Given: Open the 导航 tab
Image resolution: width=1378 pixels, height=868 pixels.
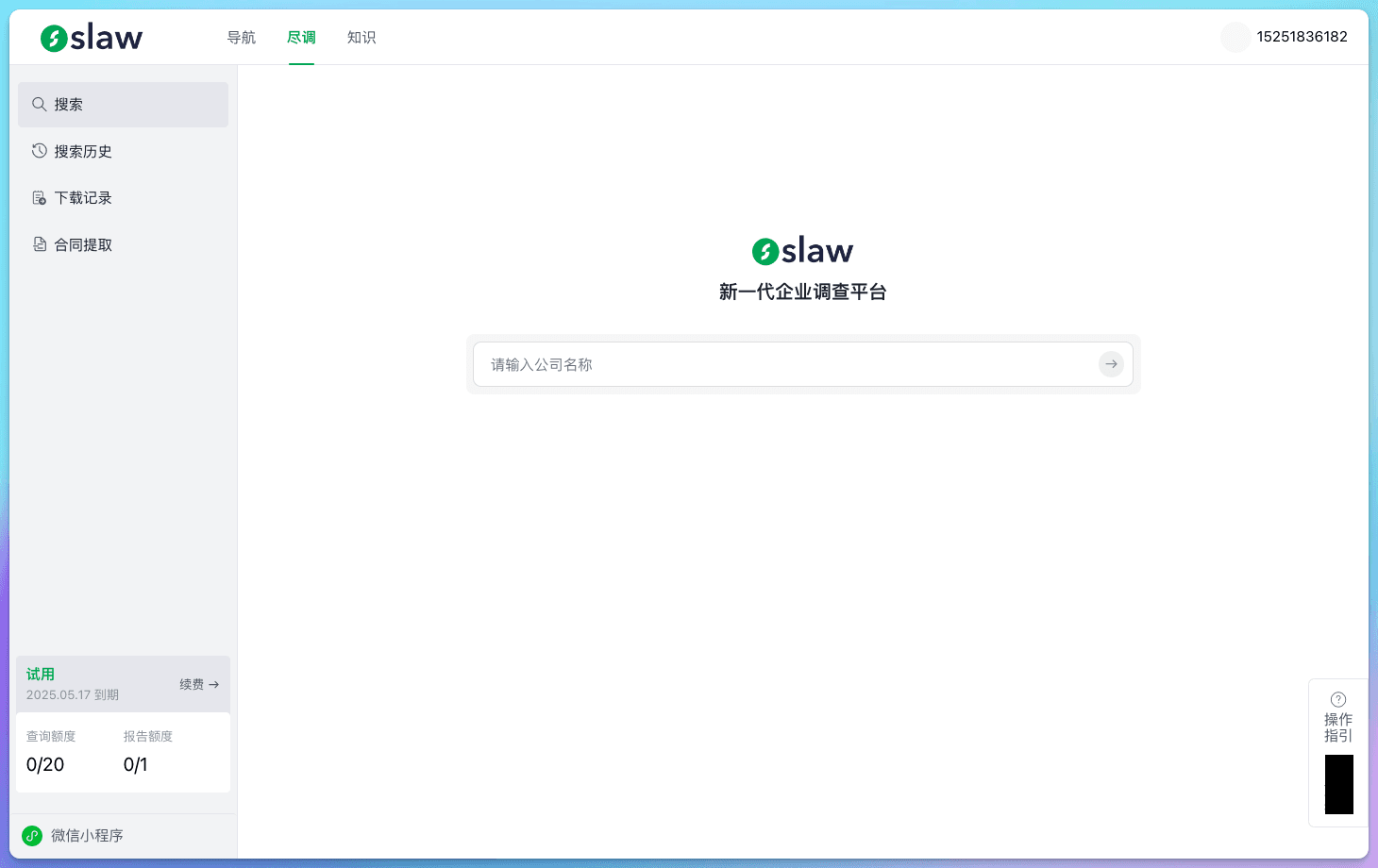Looking at the screenshot, I should 242,38.
